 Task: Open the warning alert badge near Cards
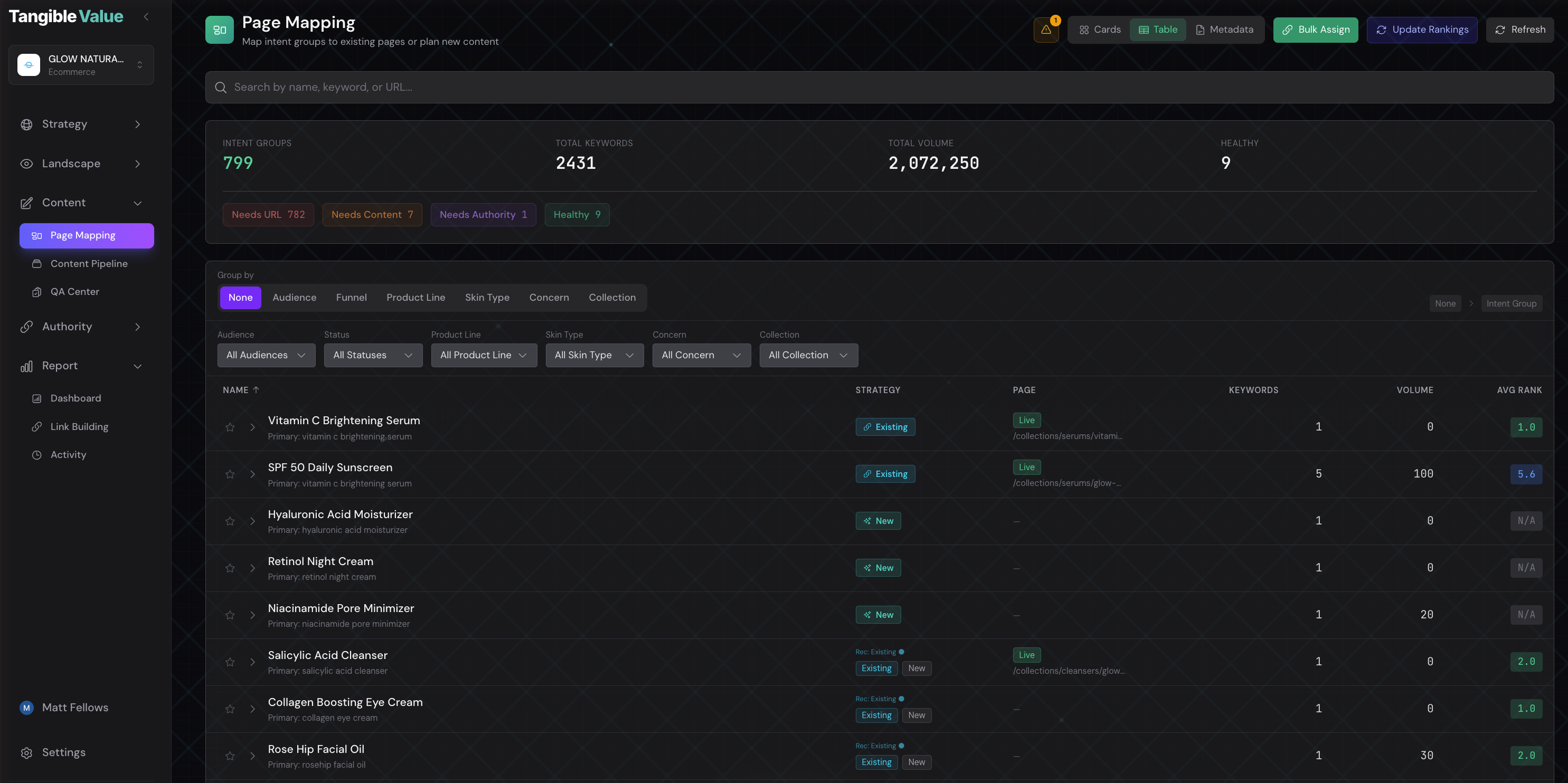1046,28
